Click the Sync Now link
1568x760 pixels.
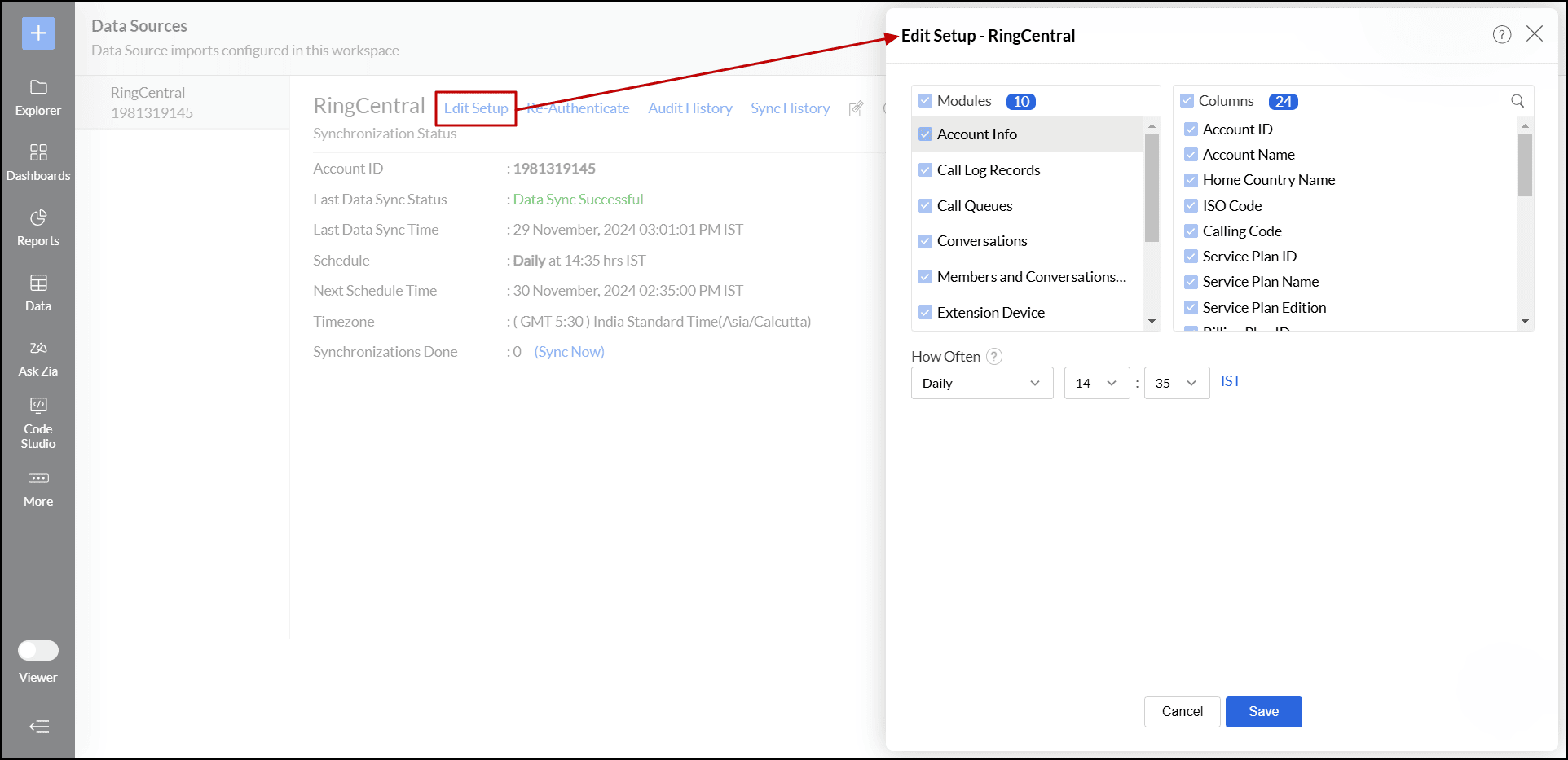pos(569,351)
